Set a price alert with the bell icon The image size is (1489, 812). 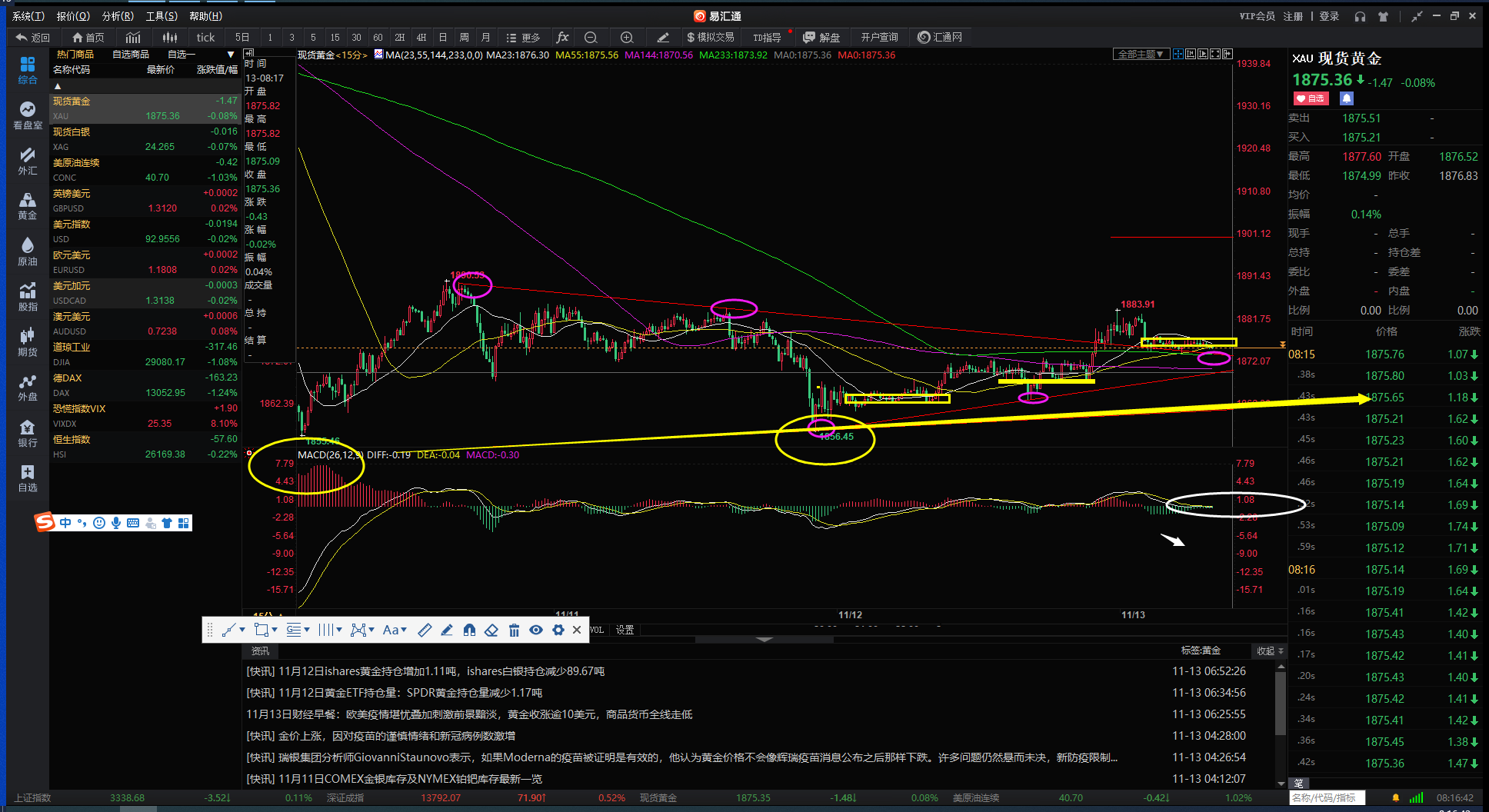click(1346, 98)
